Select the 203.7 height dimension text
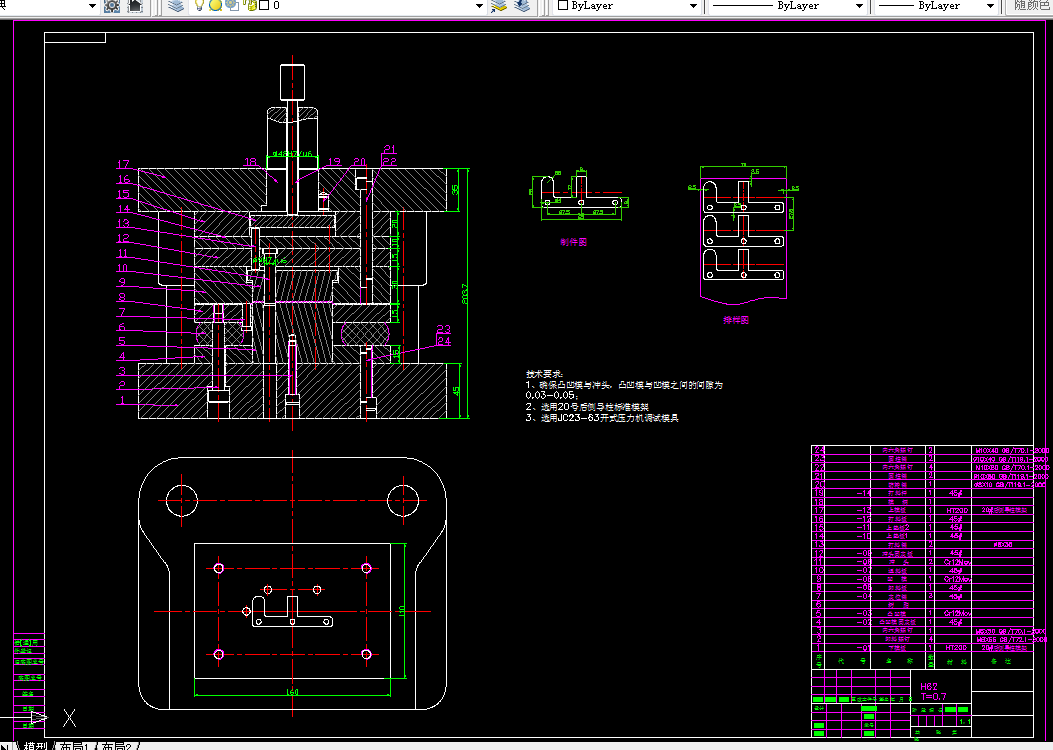 click(465, 293)
